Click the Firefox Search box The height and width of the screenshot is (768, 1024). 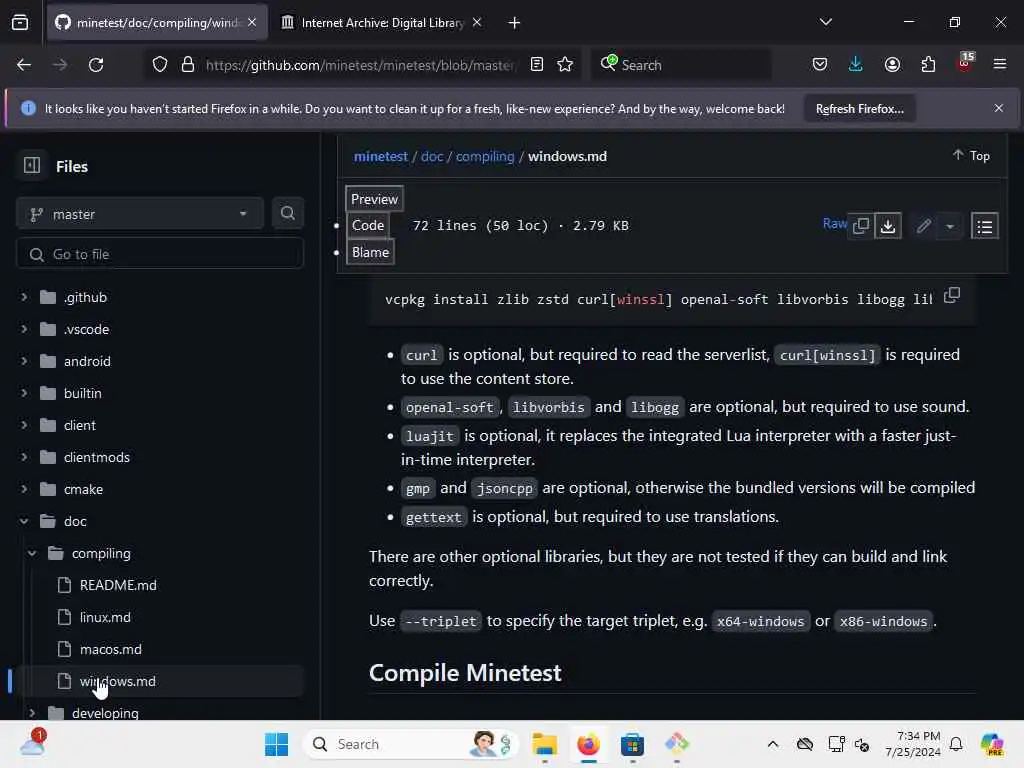pyautogui.click(x=681, y=65)
